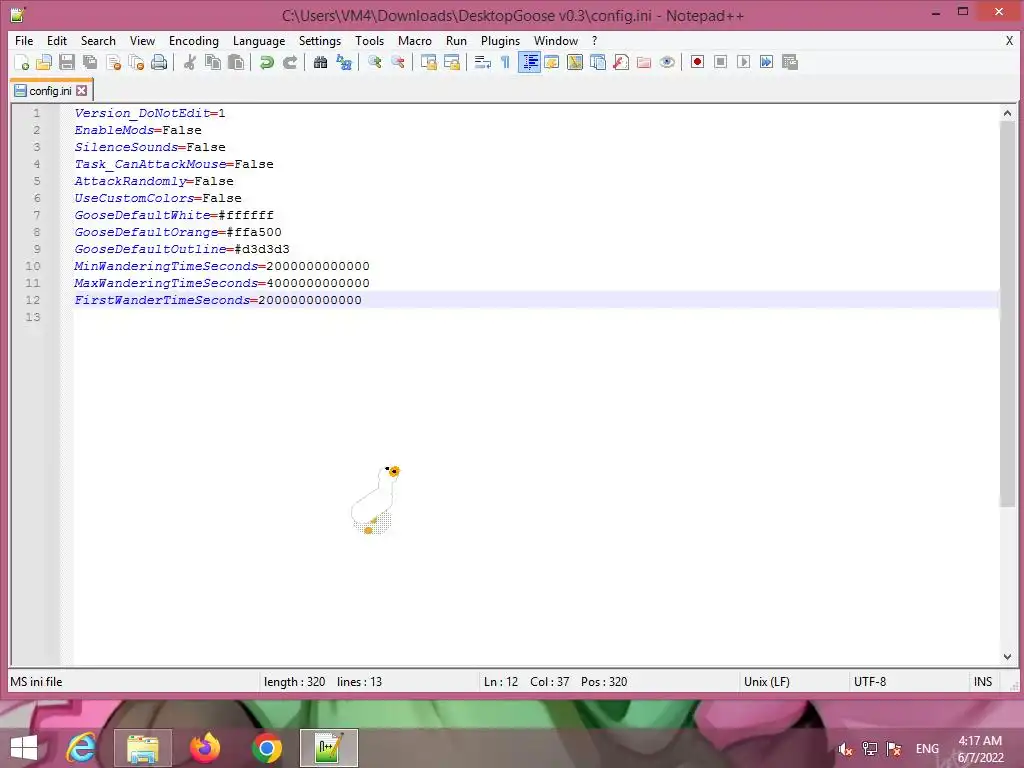Toggle the Function List panel icon
Viewport: 1024px width, 768px height.
click(x=621, y=62)
